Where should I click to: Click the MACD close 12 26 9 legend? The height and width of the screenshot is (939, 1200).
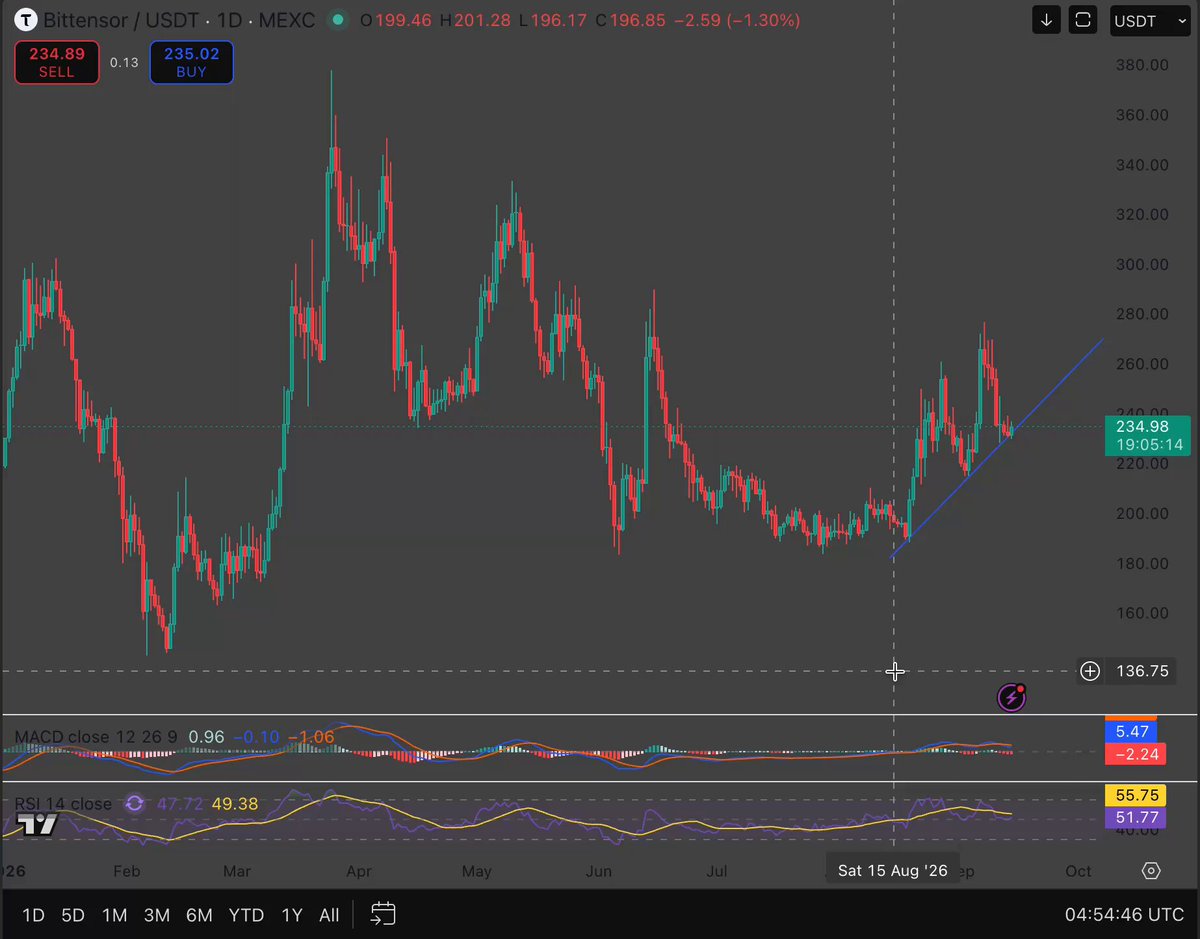pyautogui.click(x=96, y=737)
